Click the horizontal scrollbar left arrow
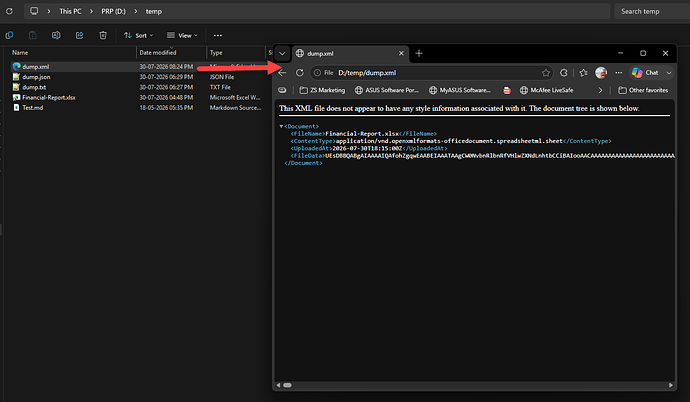This screenshot has height=402, width=690. coord(278,385)
